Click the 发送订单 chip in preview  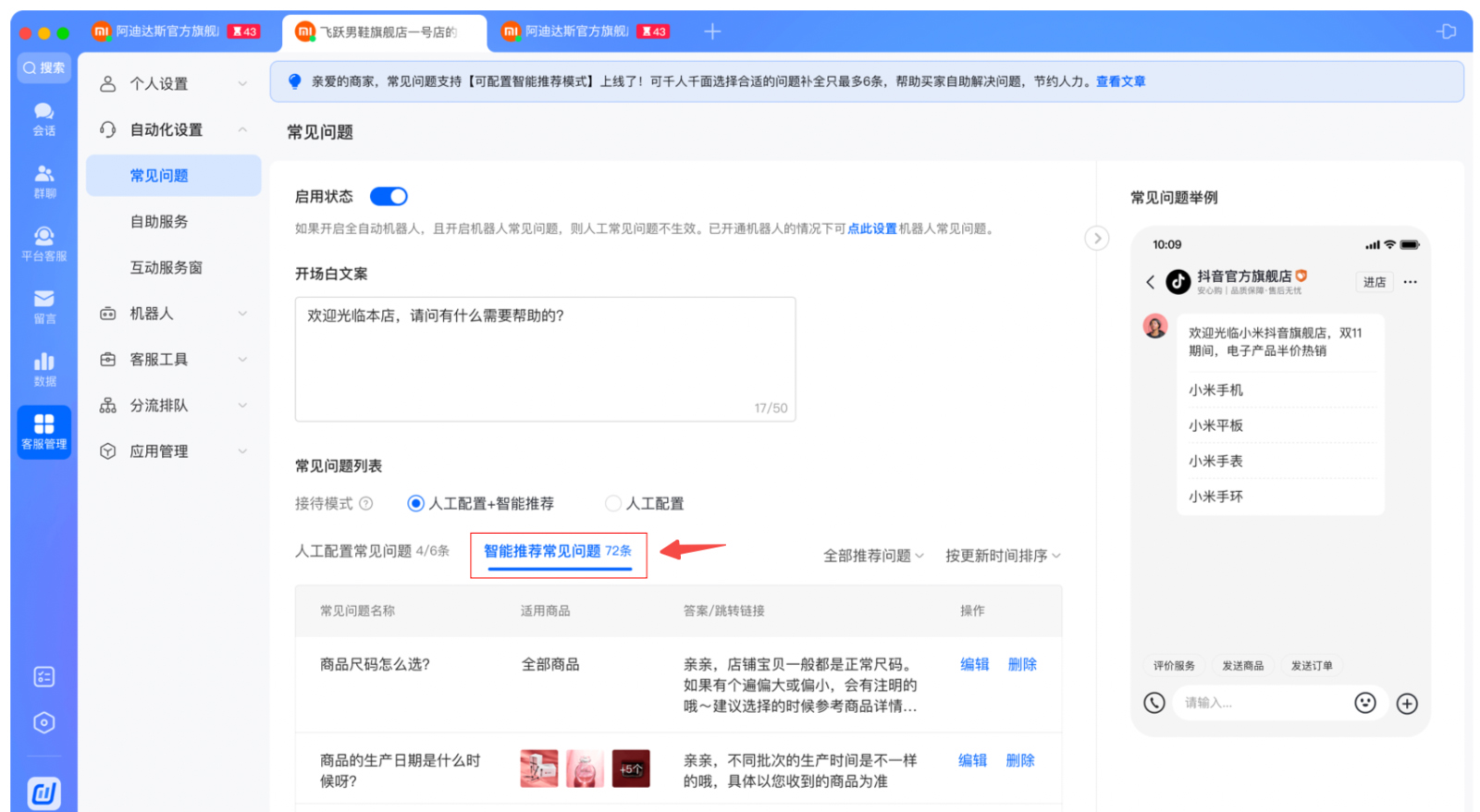click(1312, 666)
